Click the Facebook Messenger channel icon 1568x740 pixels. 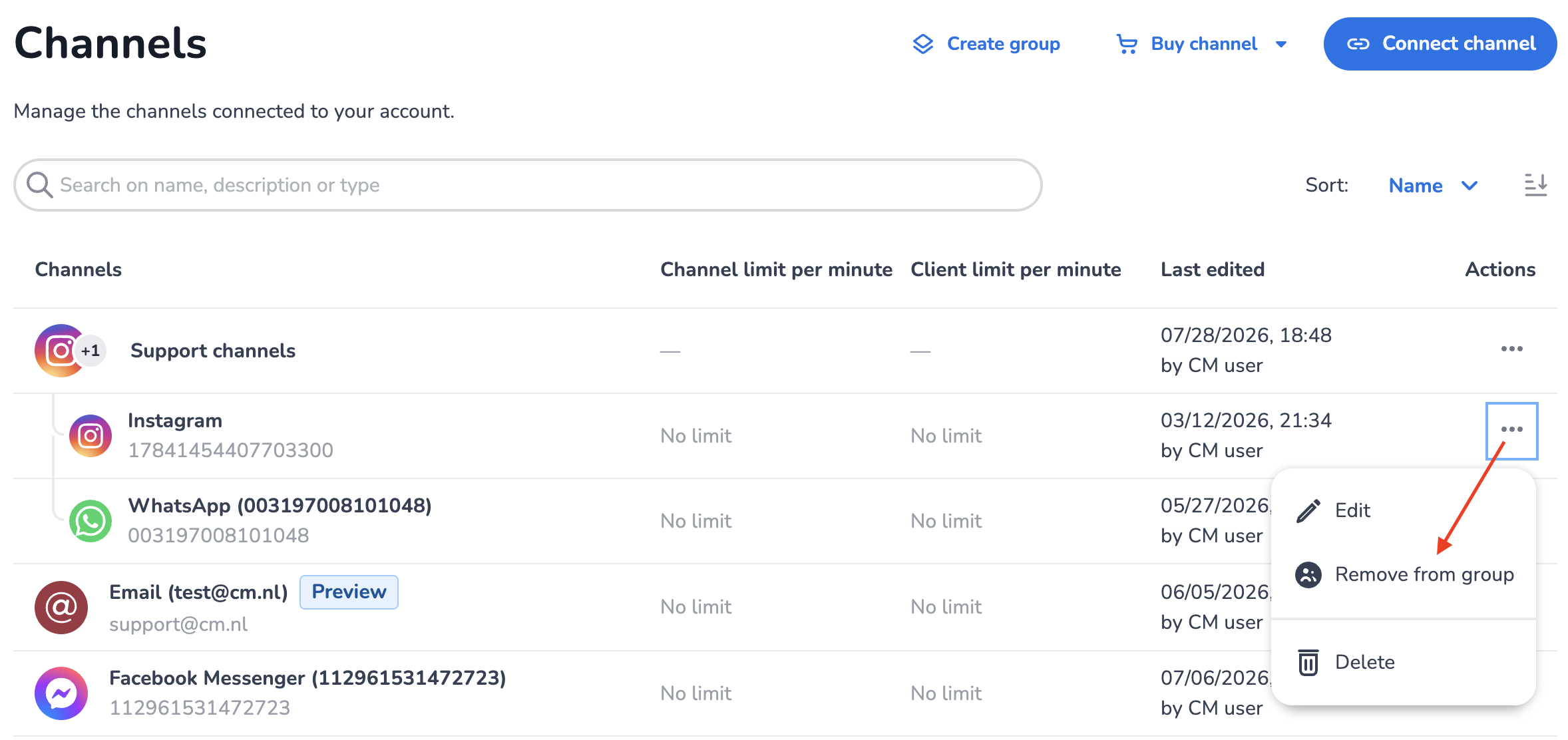click(x=61, y=693)
